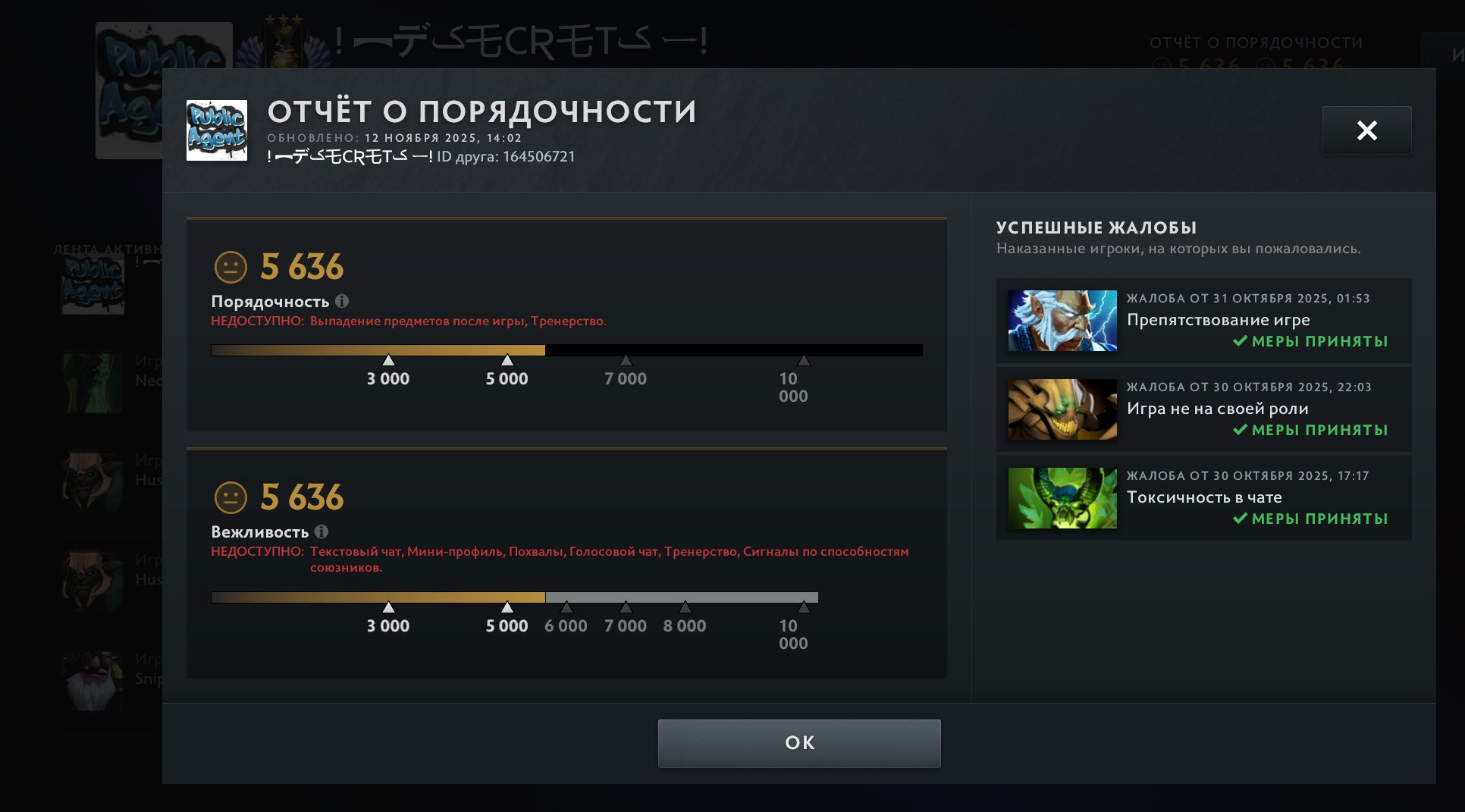This screenshot has width=1465, height=812.
Task: Close the Отчёт о порядочности dialog
Action: (x=1366, y=130)
